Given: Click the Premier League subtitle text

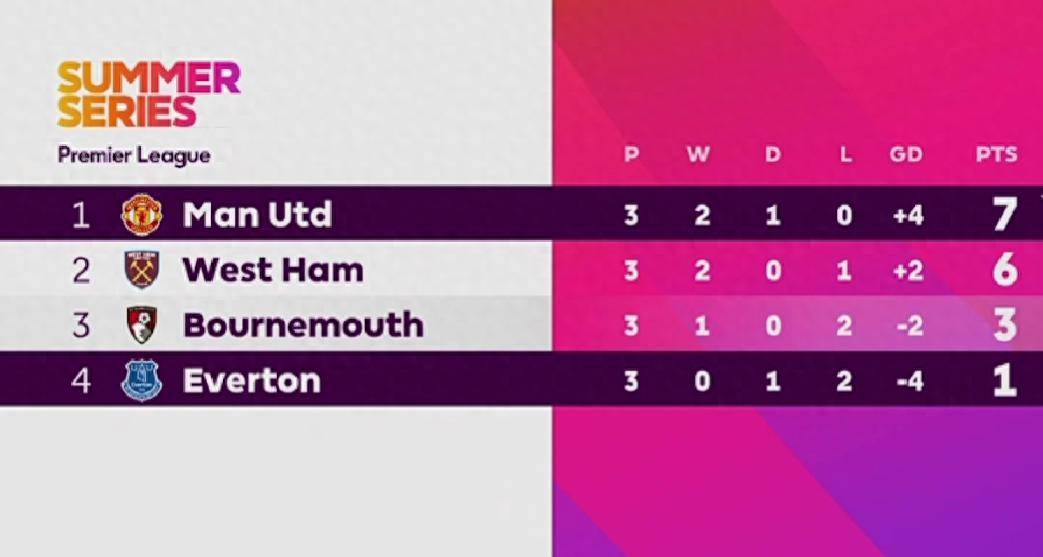Looking at the screenshot, I should (x=134, y=156).
